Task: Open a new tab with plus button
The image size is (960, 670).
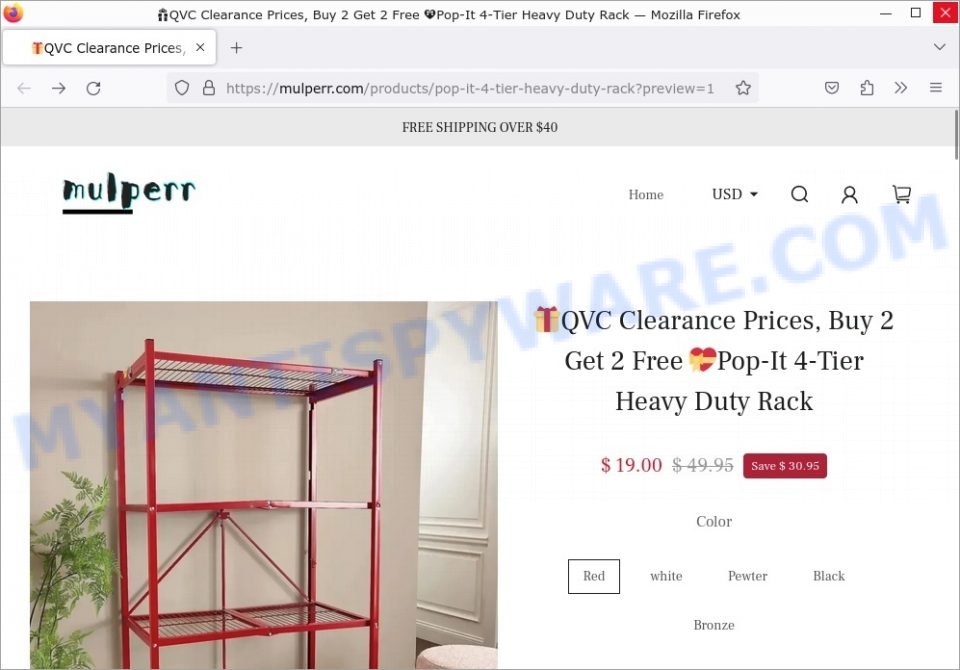Action: click(236, 48)
